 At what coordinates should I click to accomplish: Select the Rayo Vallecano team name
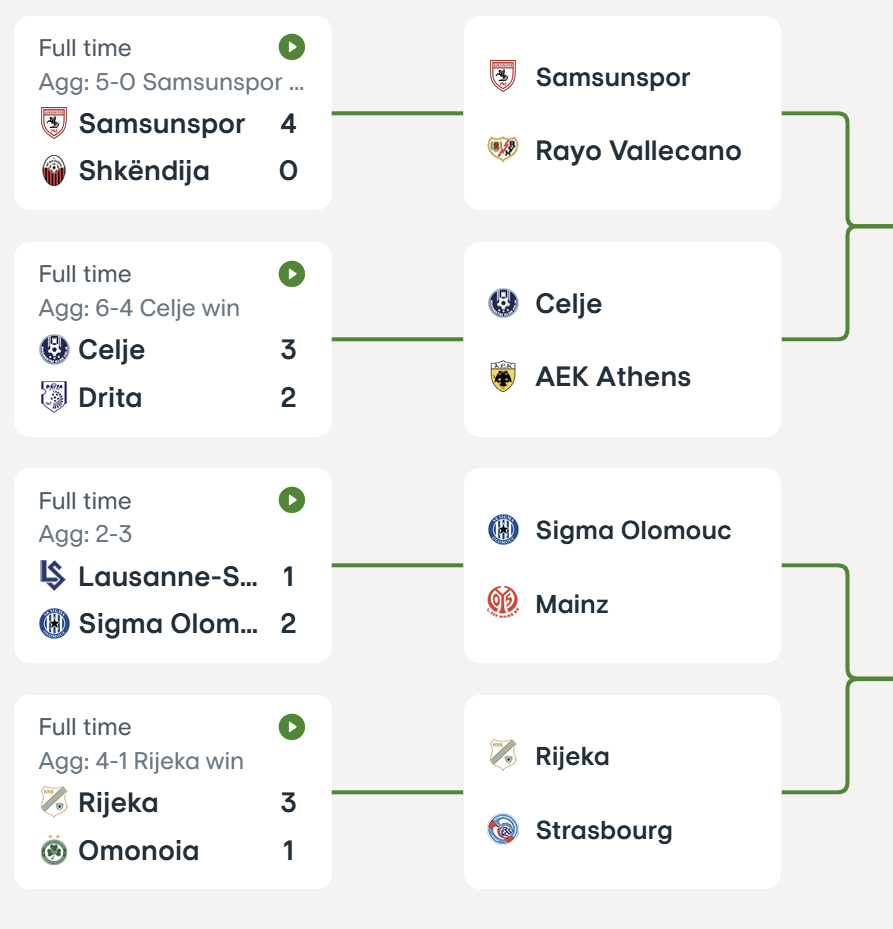(x=638, y=151)
